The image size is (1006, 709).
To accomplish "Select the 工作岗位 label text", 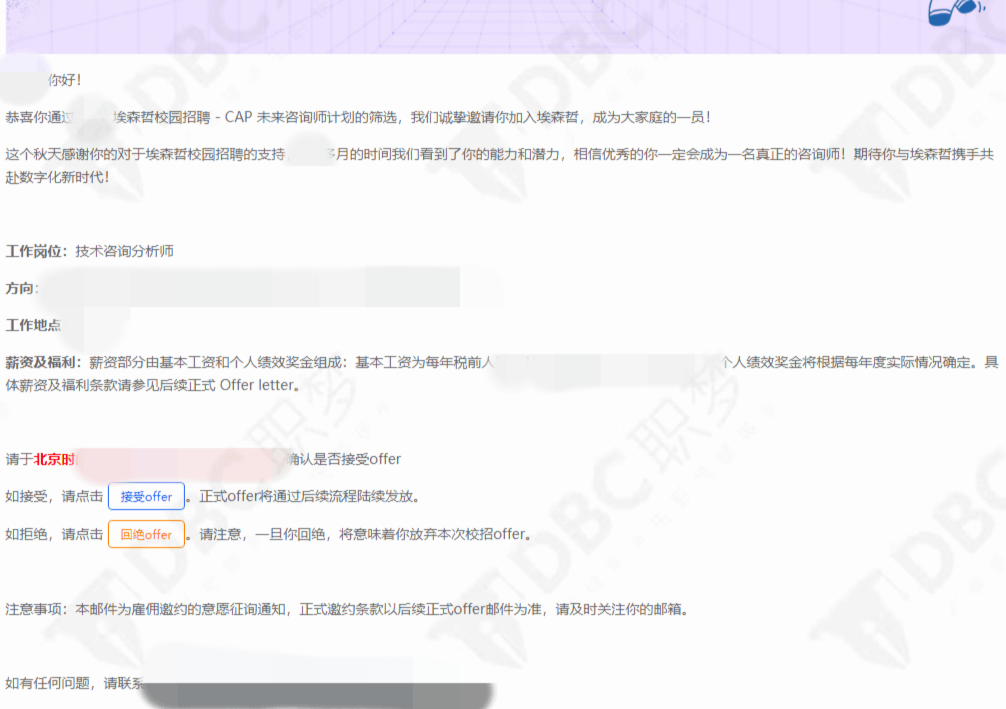I will tap(35, 252).
